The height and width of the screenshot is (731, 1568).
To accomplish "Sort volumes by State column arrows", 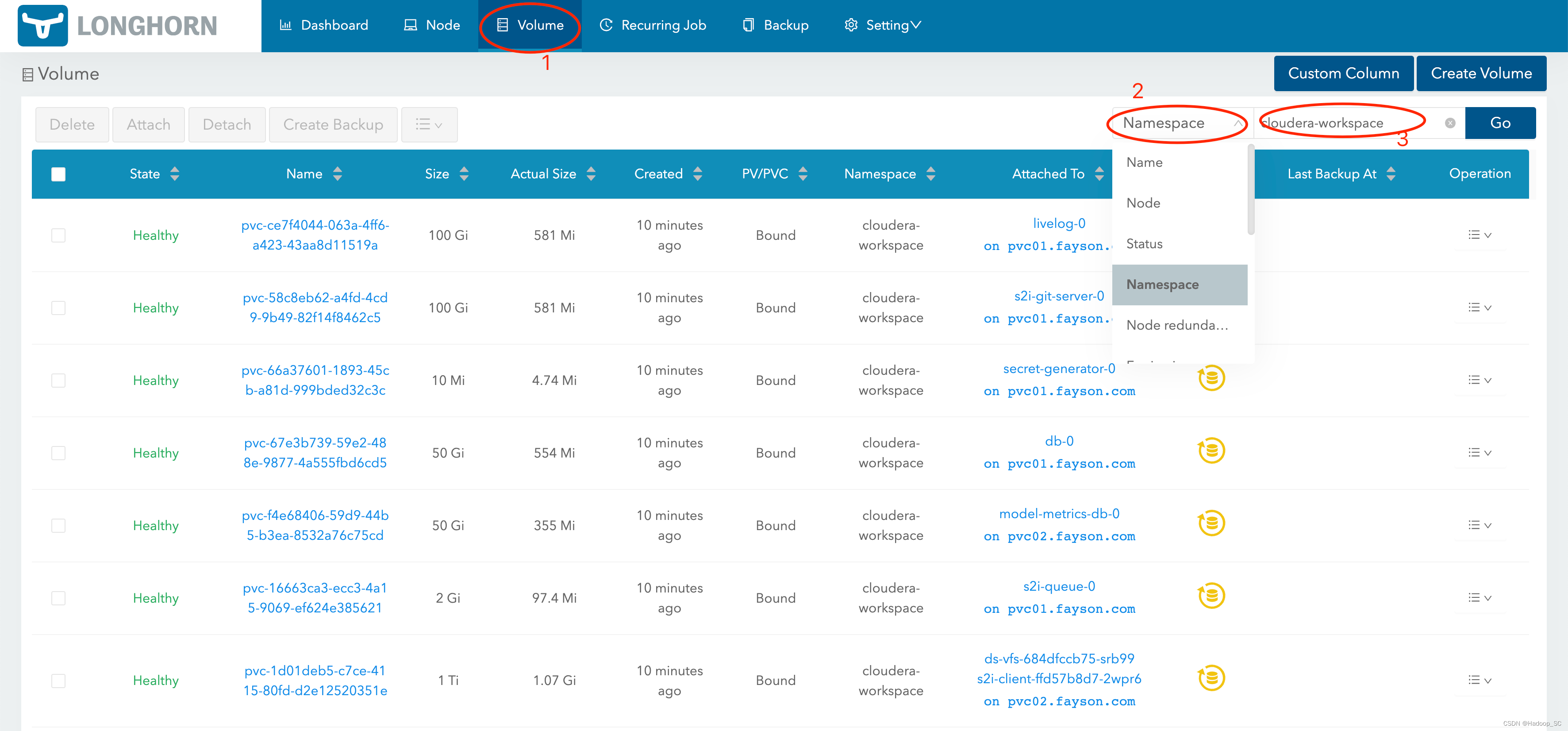I will 175,174.
